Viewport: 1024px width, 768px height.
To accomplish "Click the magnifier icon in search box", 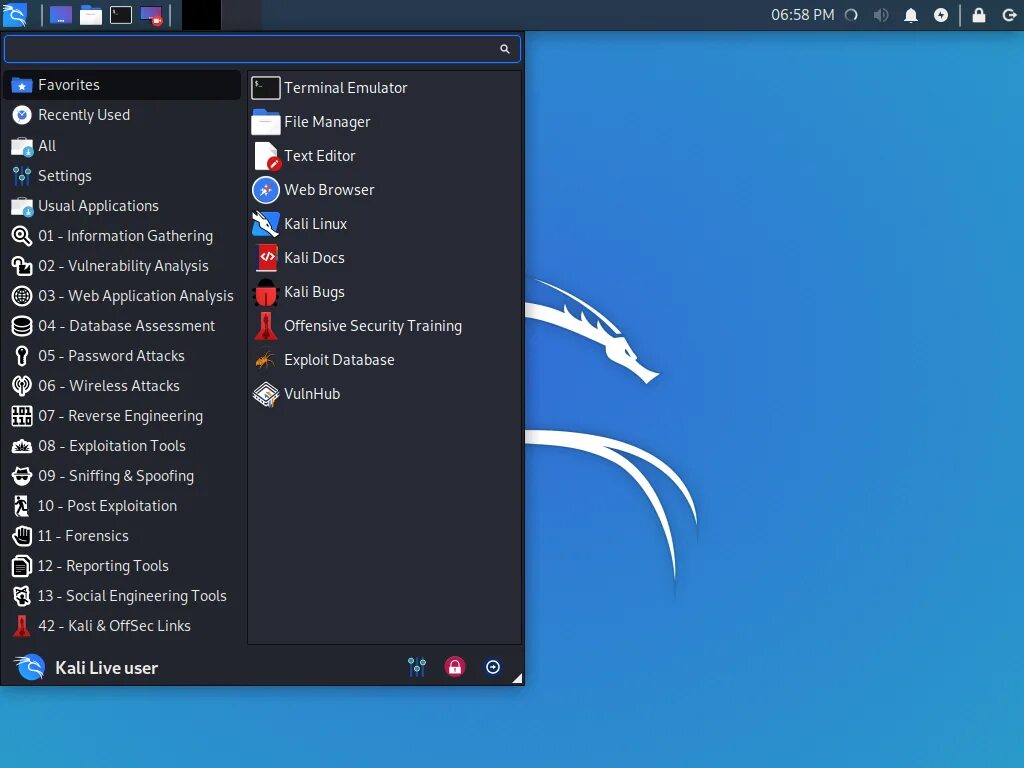I will 504,49.
